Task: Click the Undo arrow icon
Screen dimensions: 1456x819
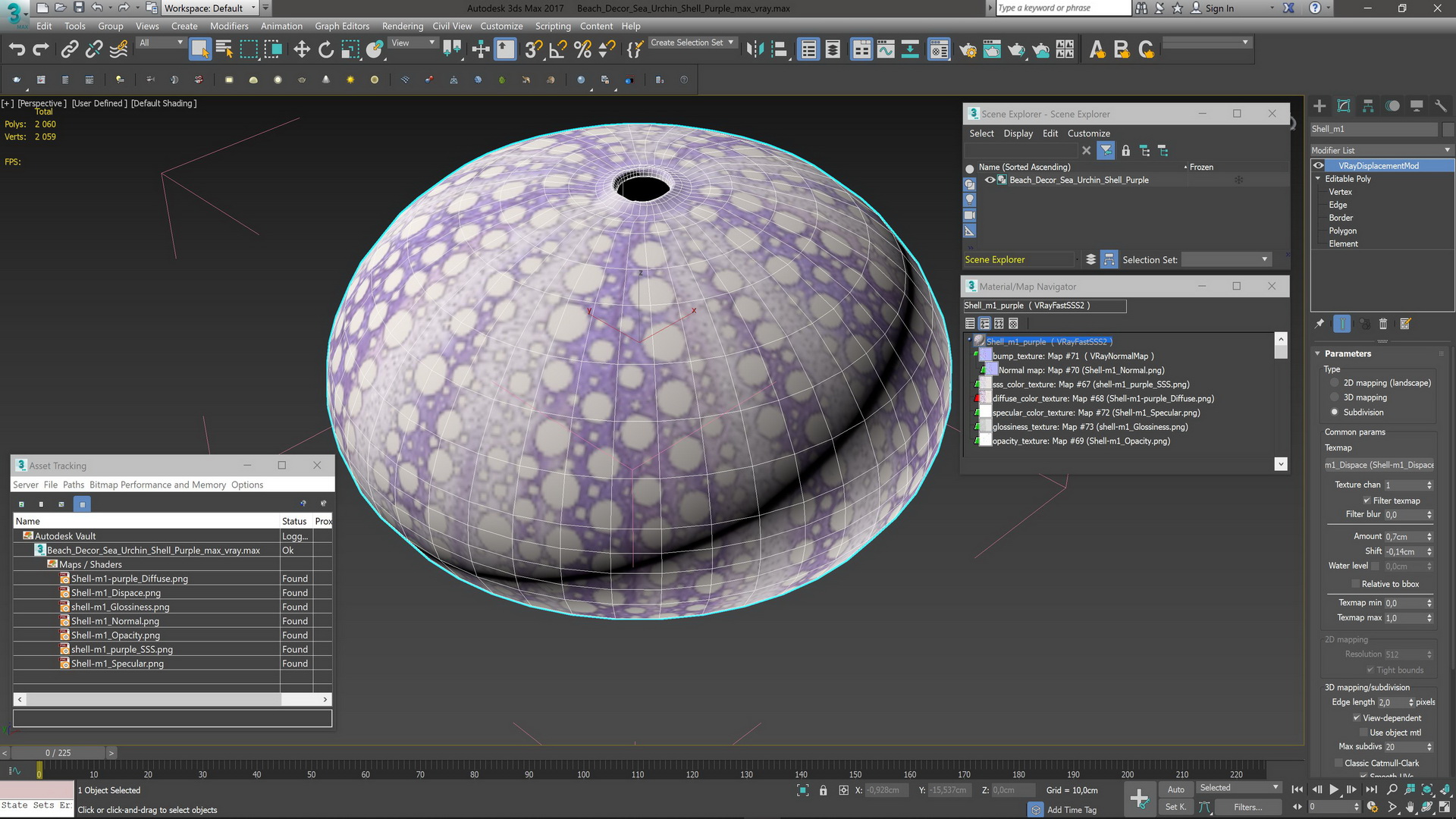Action: [17, 50]
